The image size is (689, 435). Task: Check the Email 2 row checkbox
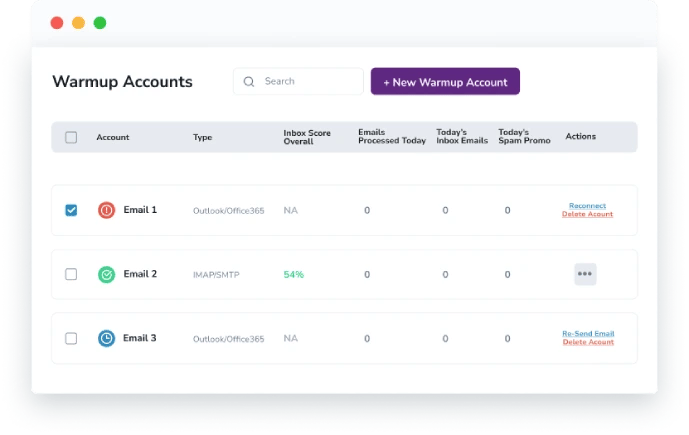[x=71, y=274]
